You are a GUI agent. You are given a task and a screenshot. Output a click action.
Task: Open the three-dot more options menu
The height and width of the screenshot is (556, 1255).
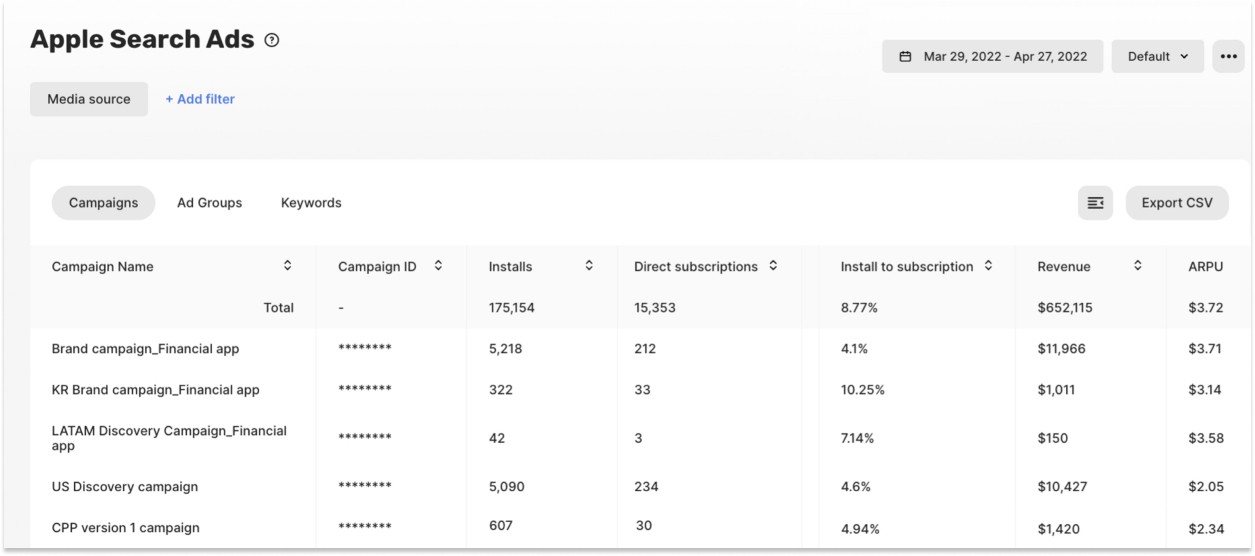coord(1228,57)
